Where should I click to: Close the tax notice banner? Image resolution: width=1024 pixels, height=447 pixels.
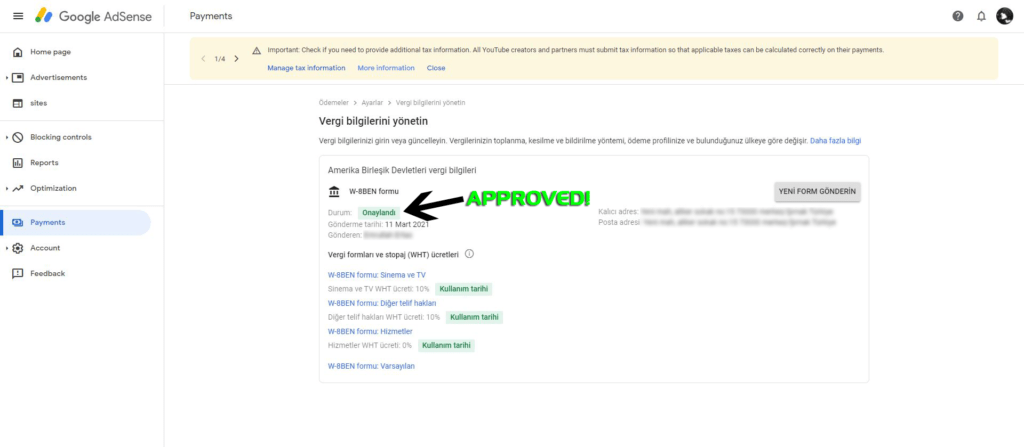tap(436, 68)
